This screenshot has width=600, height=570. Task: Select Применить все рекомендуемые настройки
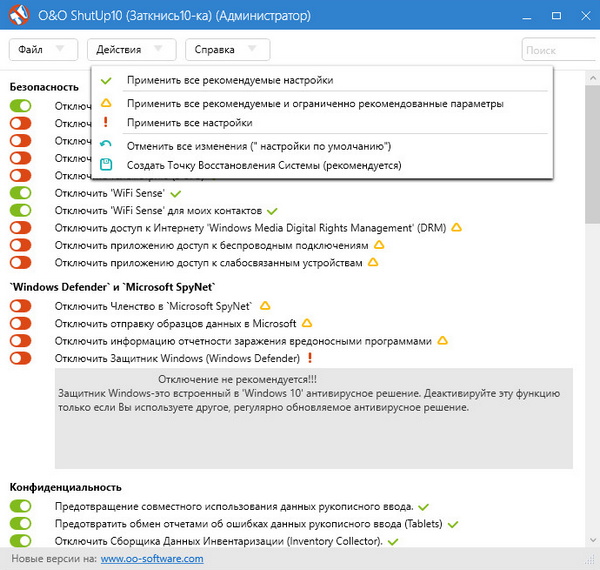click(322, 80)
